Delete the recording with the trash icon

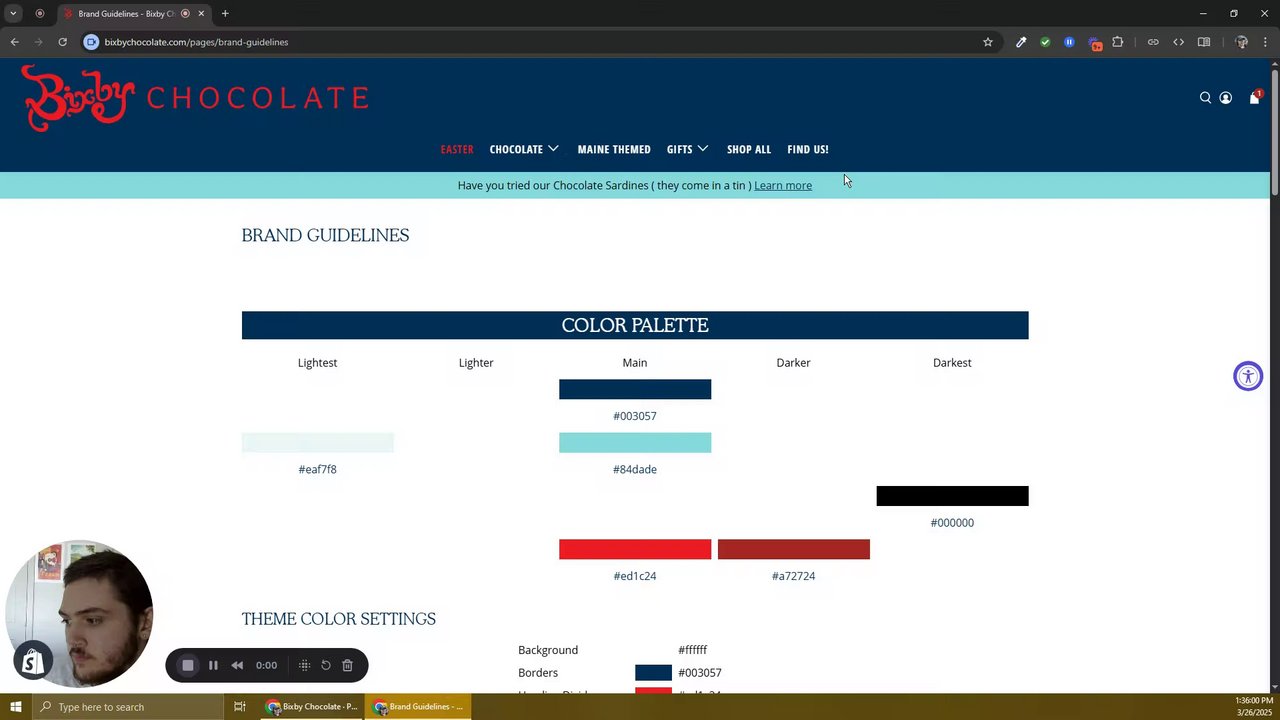347,665
